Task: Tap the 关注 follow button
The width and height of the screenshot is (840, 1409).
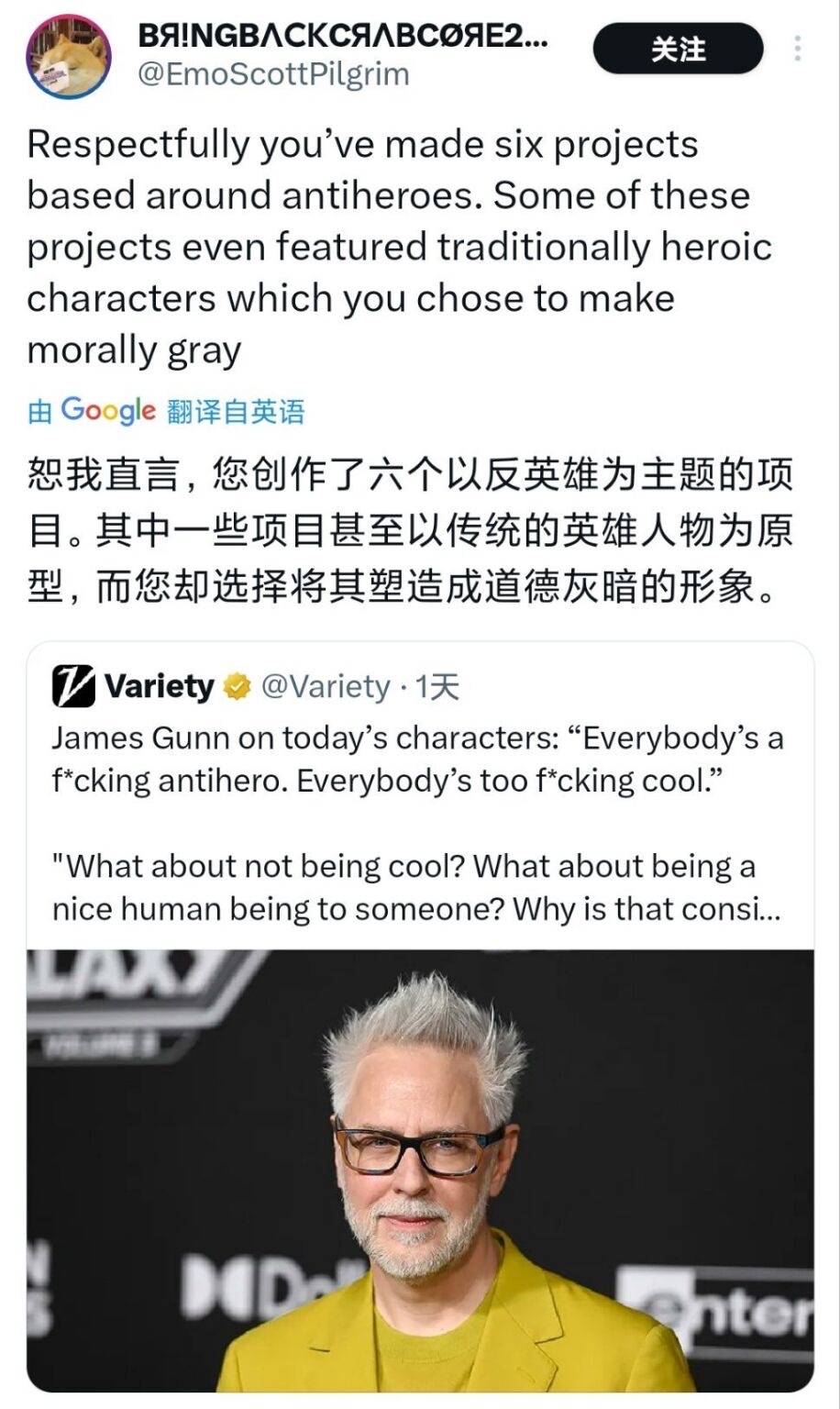Action: [x=678, y=49]
